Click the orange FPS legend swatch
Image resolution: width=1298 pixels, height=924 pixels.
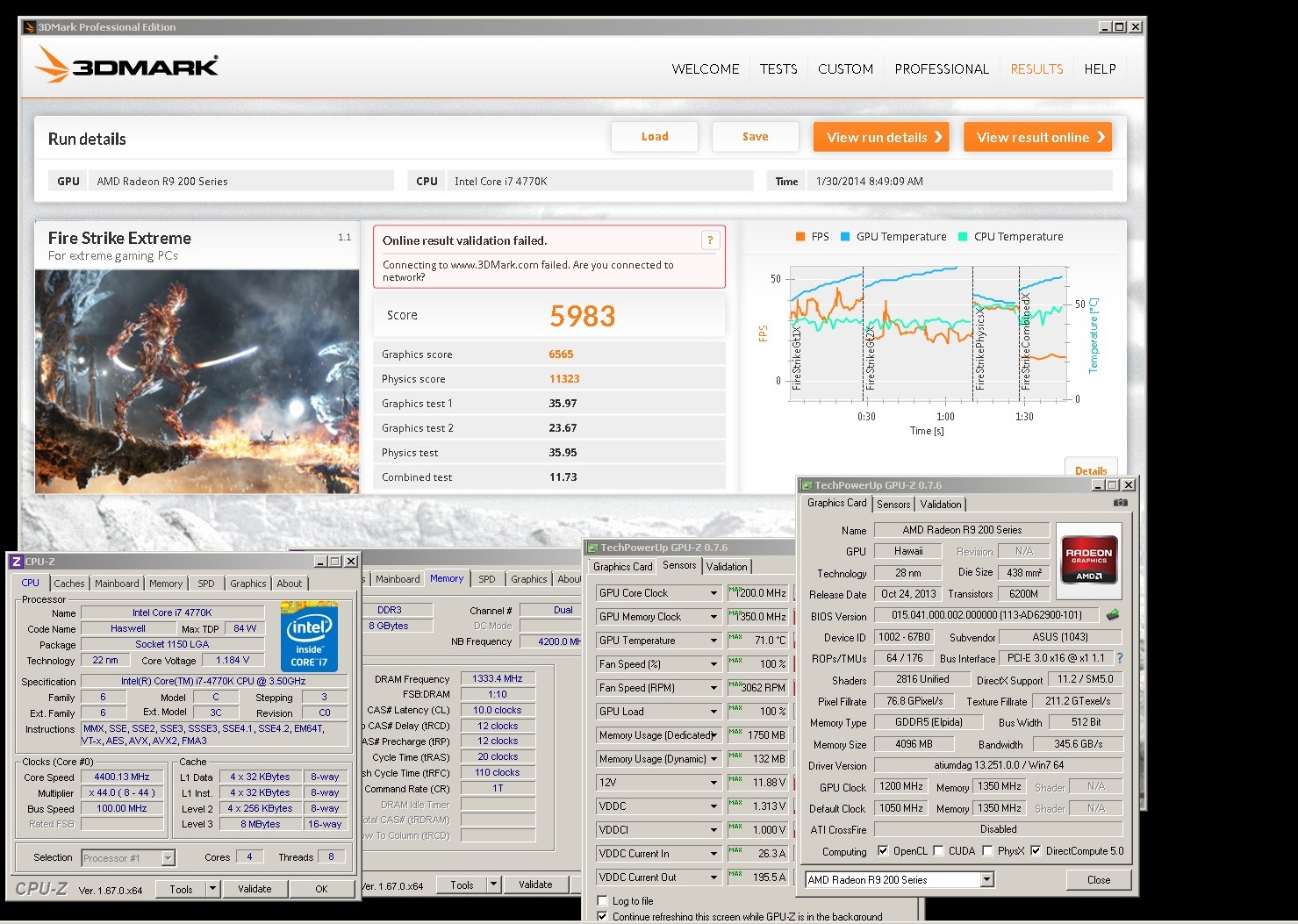(800, 237)
